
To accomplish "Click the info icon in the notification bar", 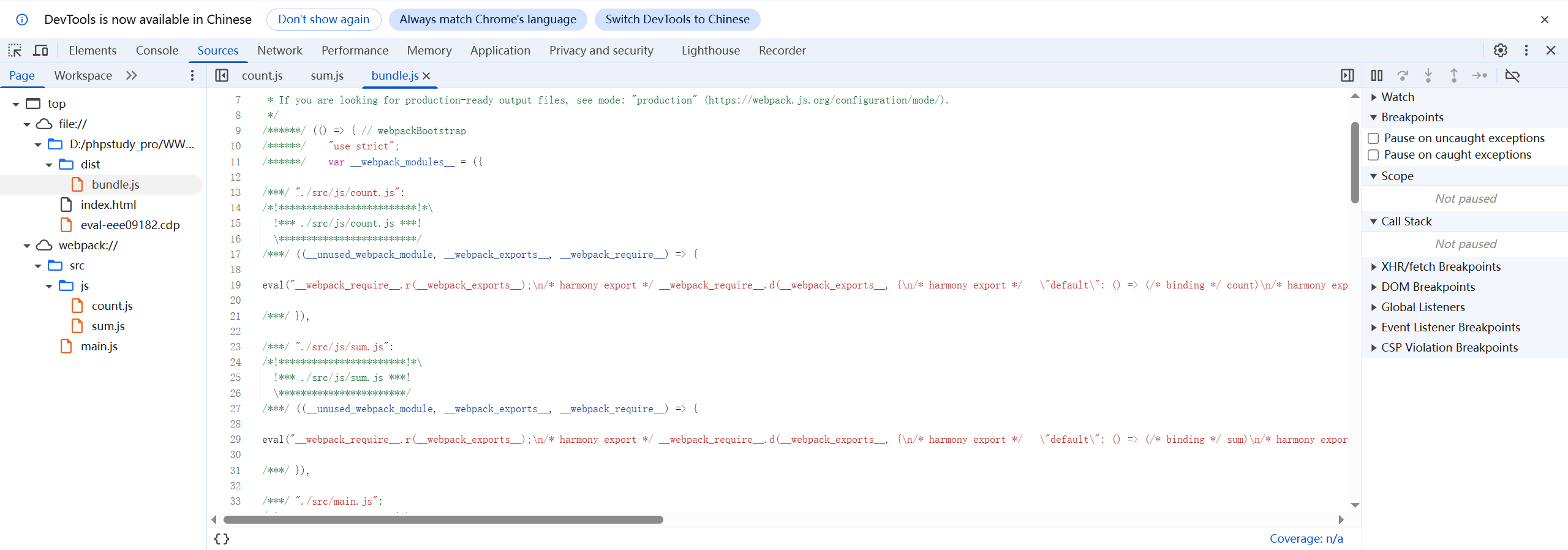I will pos(22,20).
